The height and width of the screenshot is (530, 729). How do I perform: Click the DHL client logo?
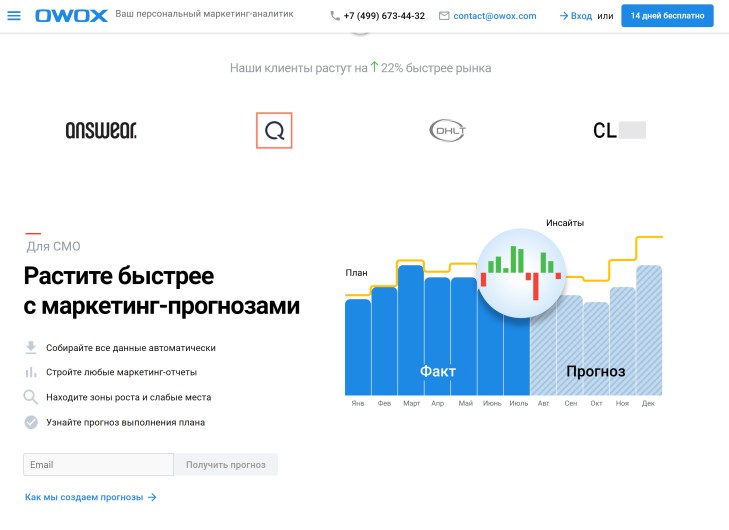point(447,130)
